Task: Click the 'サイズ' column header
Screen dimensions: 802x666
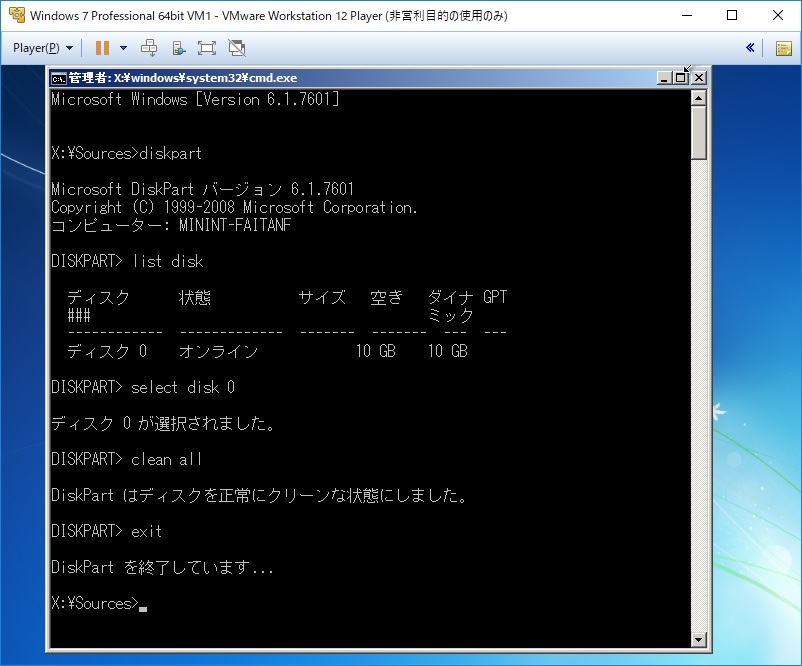Action: coord(322,297)
